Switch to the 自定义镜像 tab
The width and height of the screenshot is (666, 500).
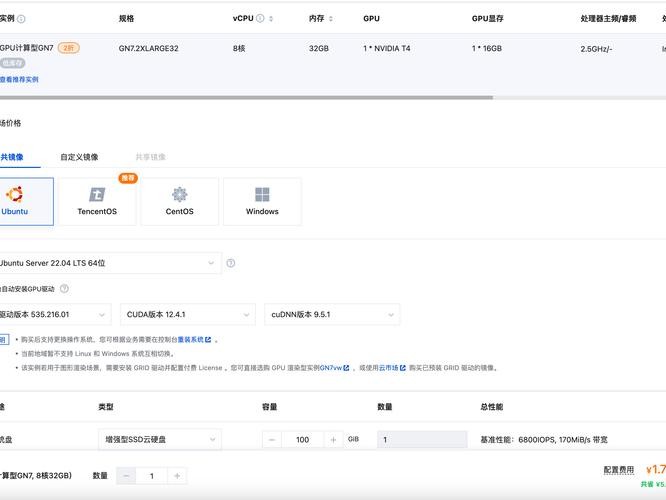pos(79,157)
